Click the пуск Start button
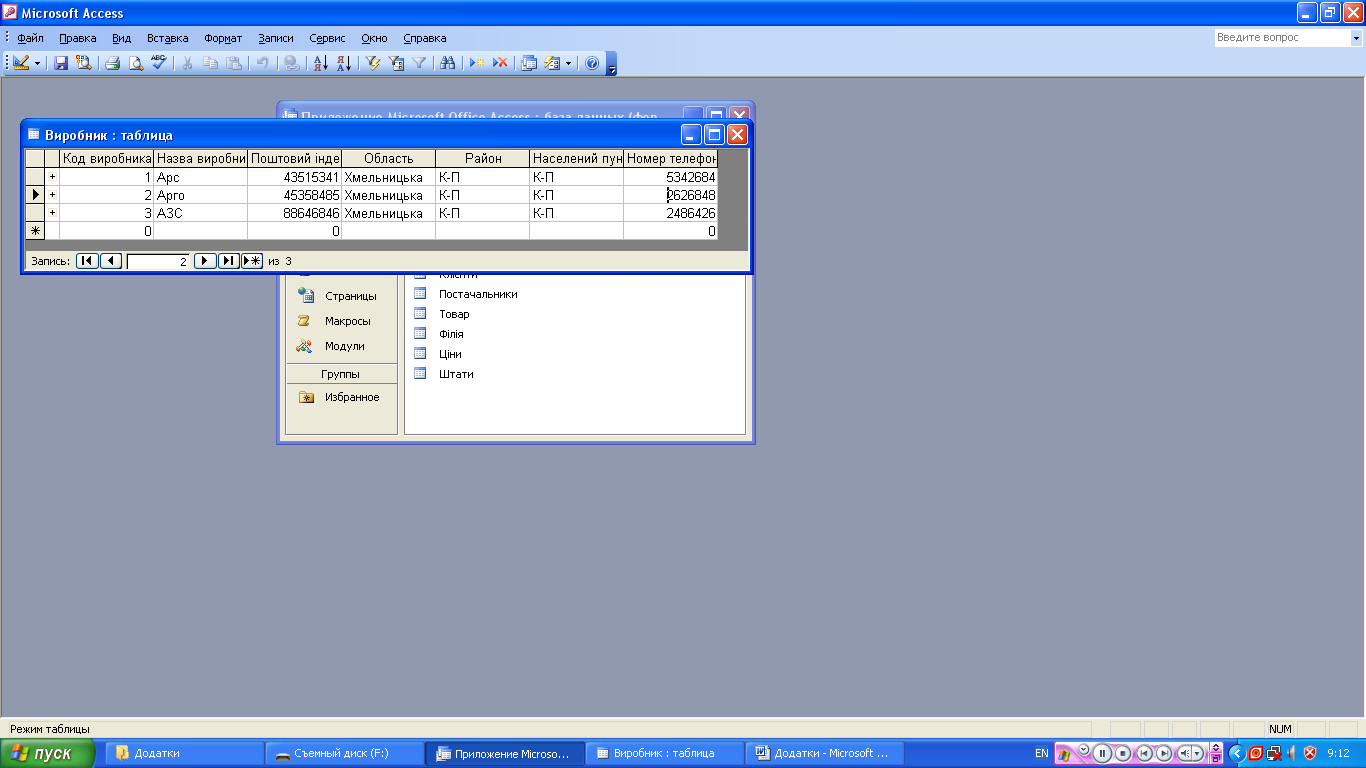The height and width of the screenshot is (768, 1366). click(x=48, y=753)
